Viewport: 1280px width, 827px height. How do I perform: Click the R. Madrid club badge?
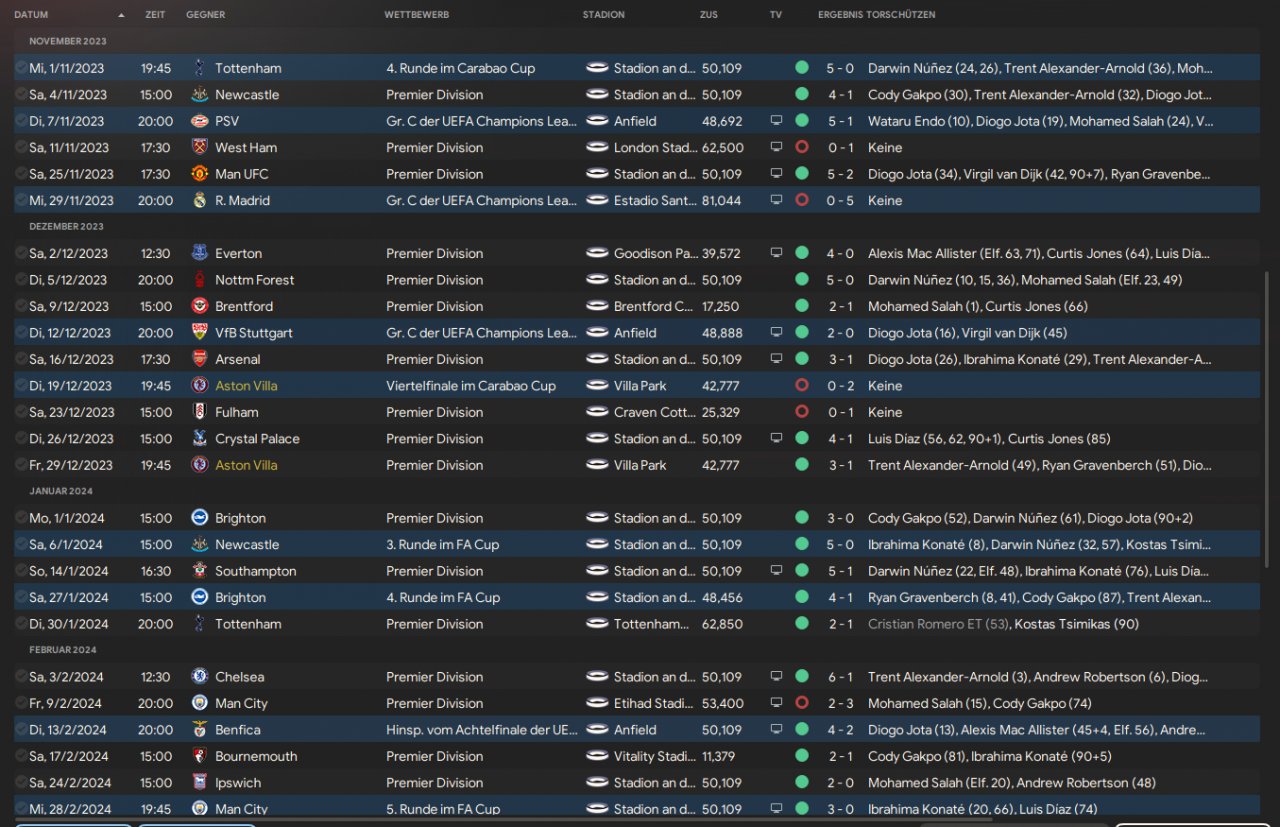pos(199,200)
